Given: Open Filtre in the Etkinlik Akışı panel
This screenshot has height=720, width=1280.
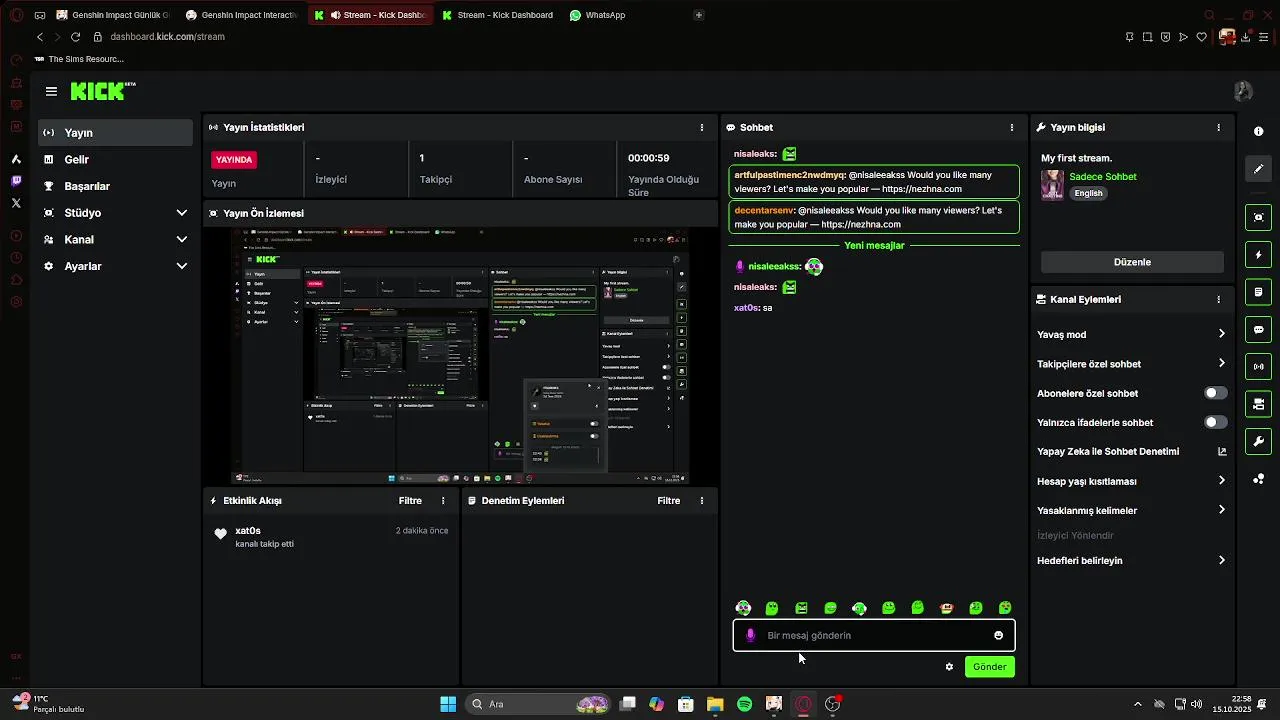Looking at the screenshot, I should click(410, 501).
